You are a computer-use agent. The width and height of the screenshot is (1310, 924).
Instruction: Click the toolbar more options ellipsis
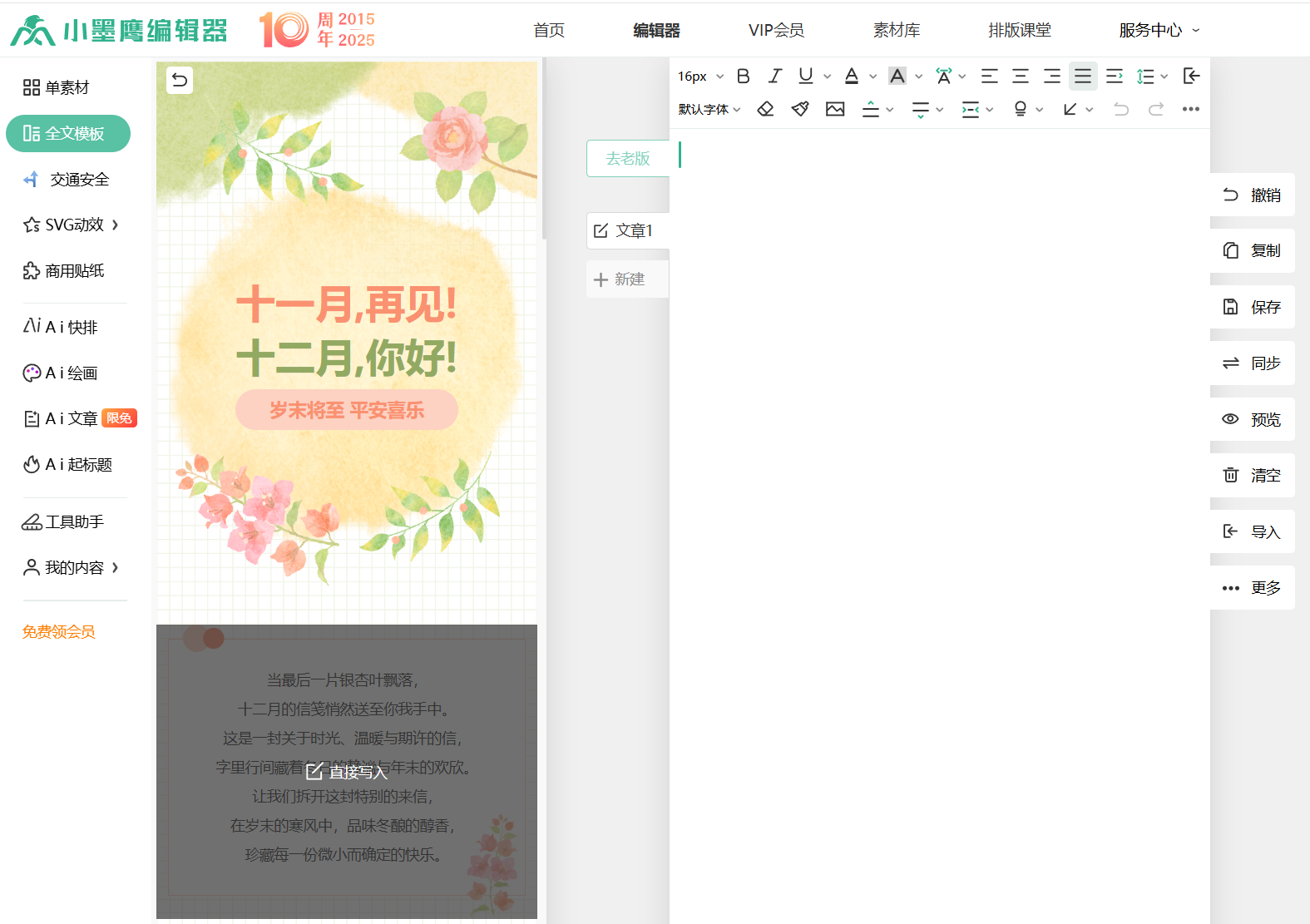[x=1191, y=109]
